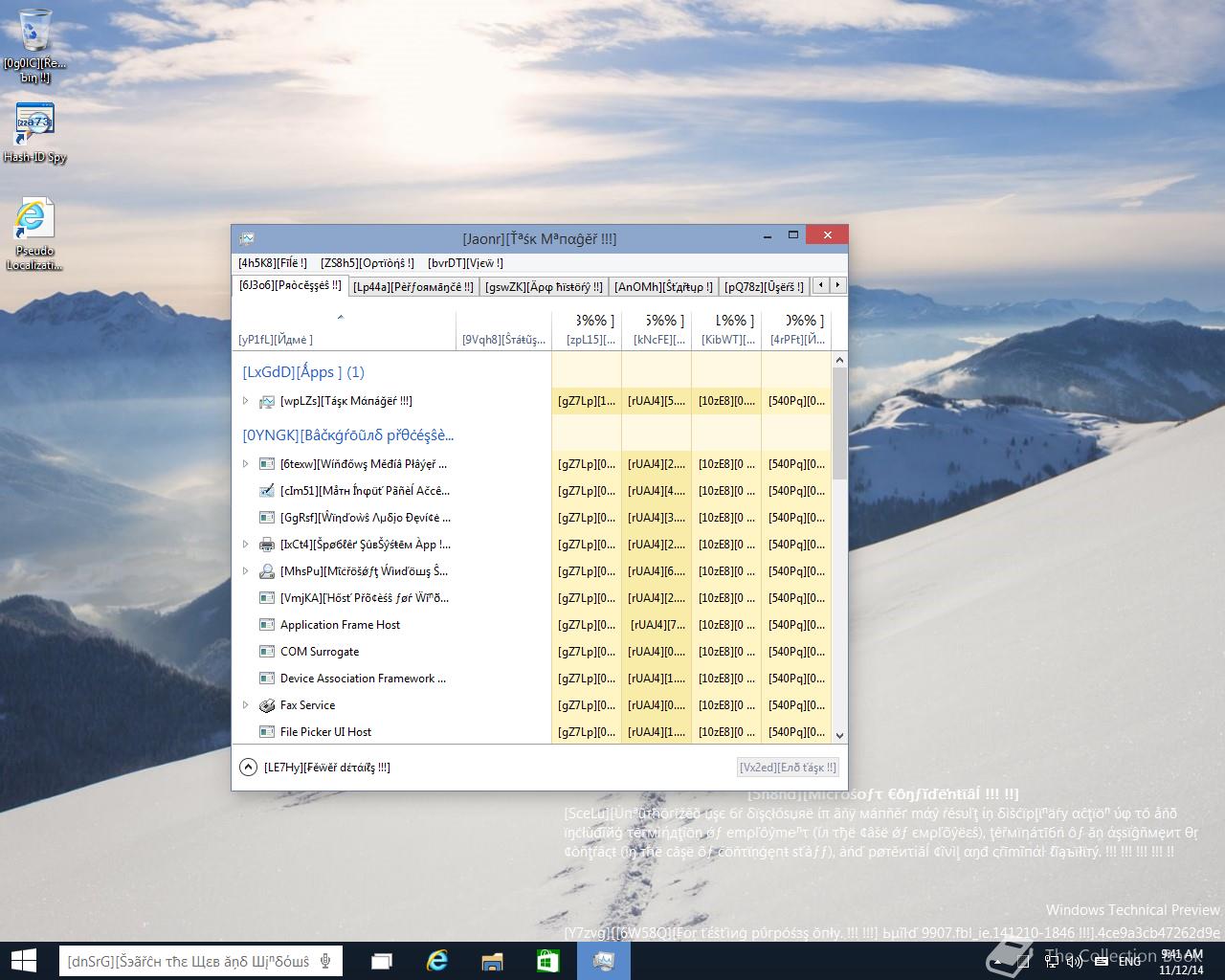The height and width of the screenshot is (980, 1225).
Task: Open the Store from the taskbar
Action: [548, 962]
